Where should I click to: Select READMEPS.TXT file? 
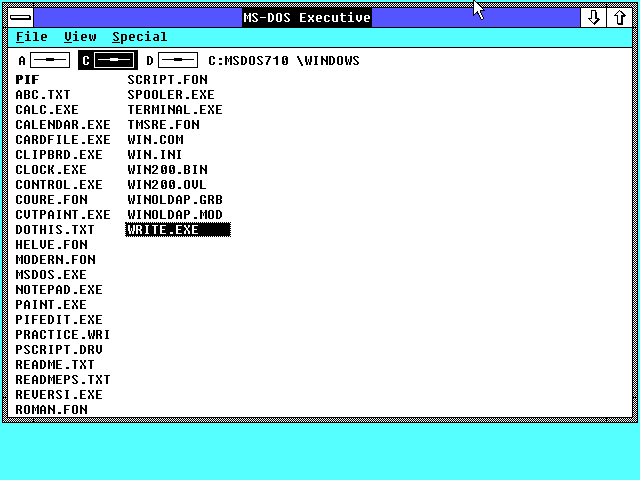[63, 380]
